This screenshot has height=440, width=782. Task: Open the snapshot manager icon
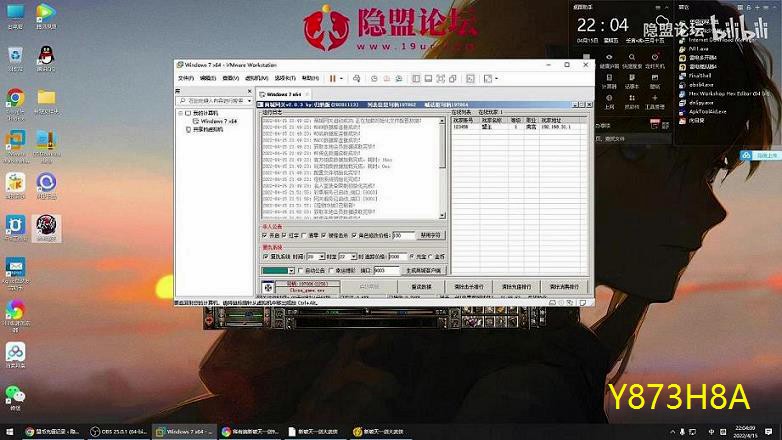pyautogui.click(x=399, y=78)
